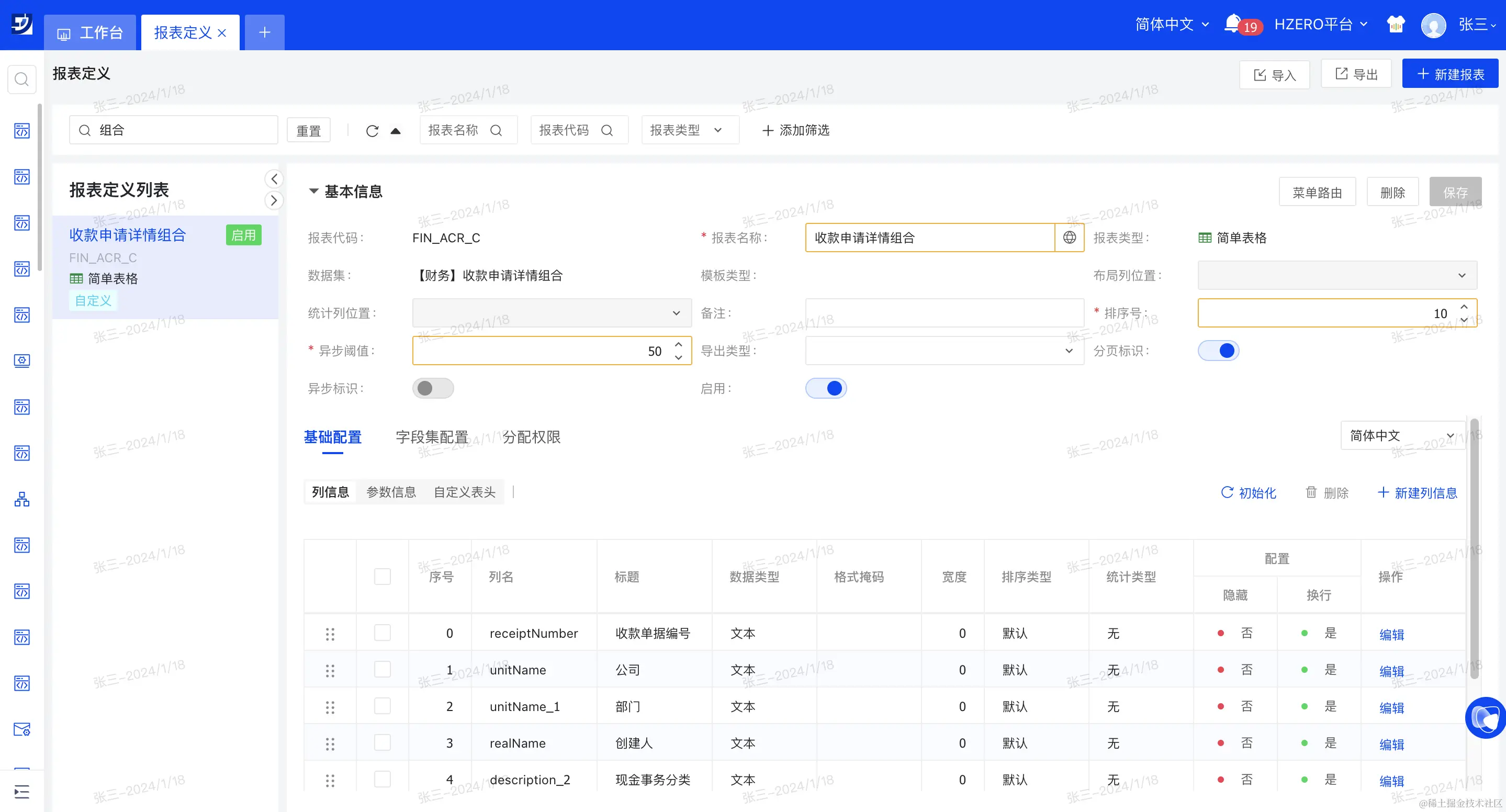Viewport: 1506px width, 812px height.
Task: Increase 异步阈值 with the up stepper
Action: [x=678, y=344]
